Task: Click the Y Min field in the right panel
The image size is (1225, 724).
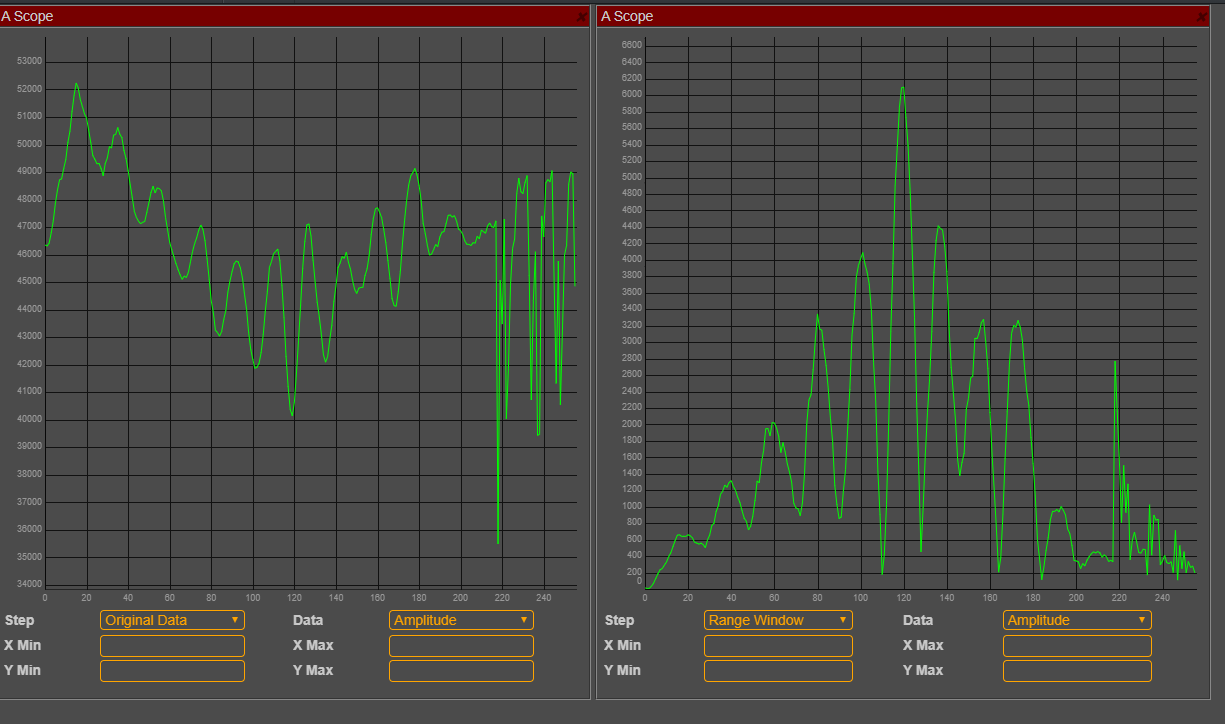Action: (x=778, y=671)
